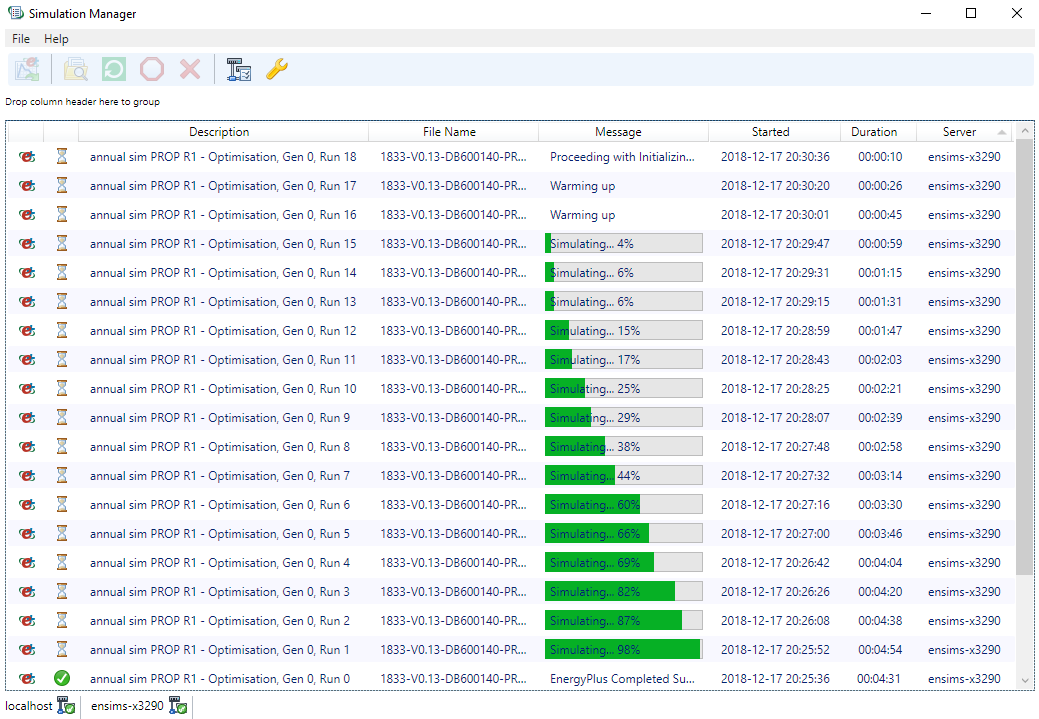Sort by the Server column header

(x=965, y=132)
